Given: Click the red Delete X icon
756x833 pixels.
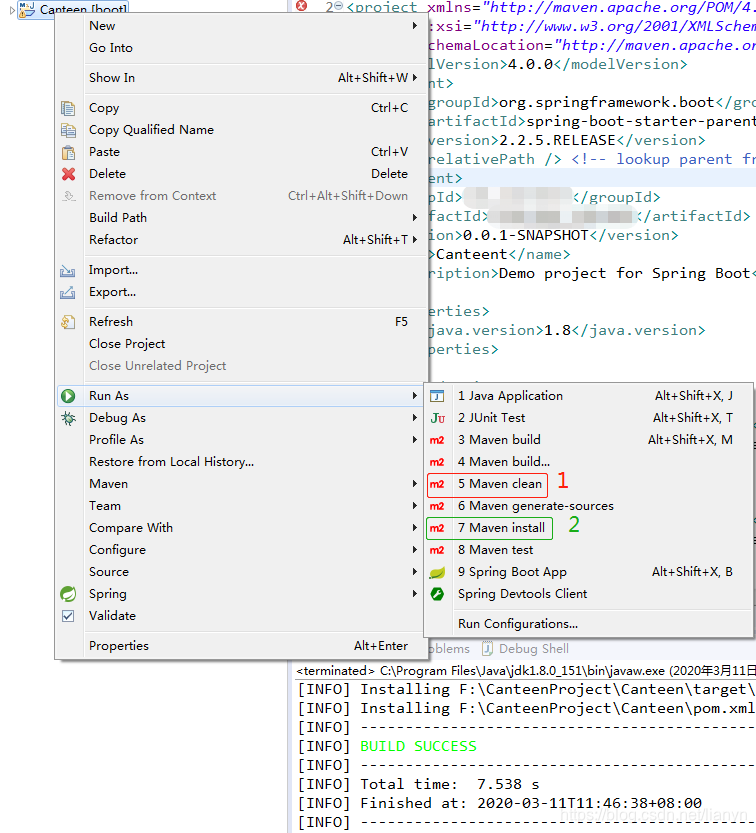Looking at the screenshot, I should tap(68, 174).
